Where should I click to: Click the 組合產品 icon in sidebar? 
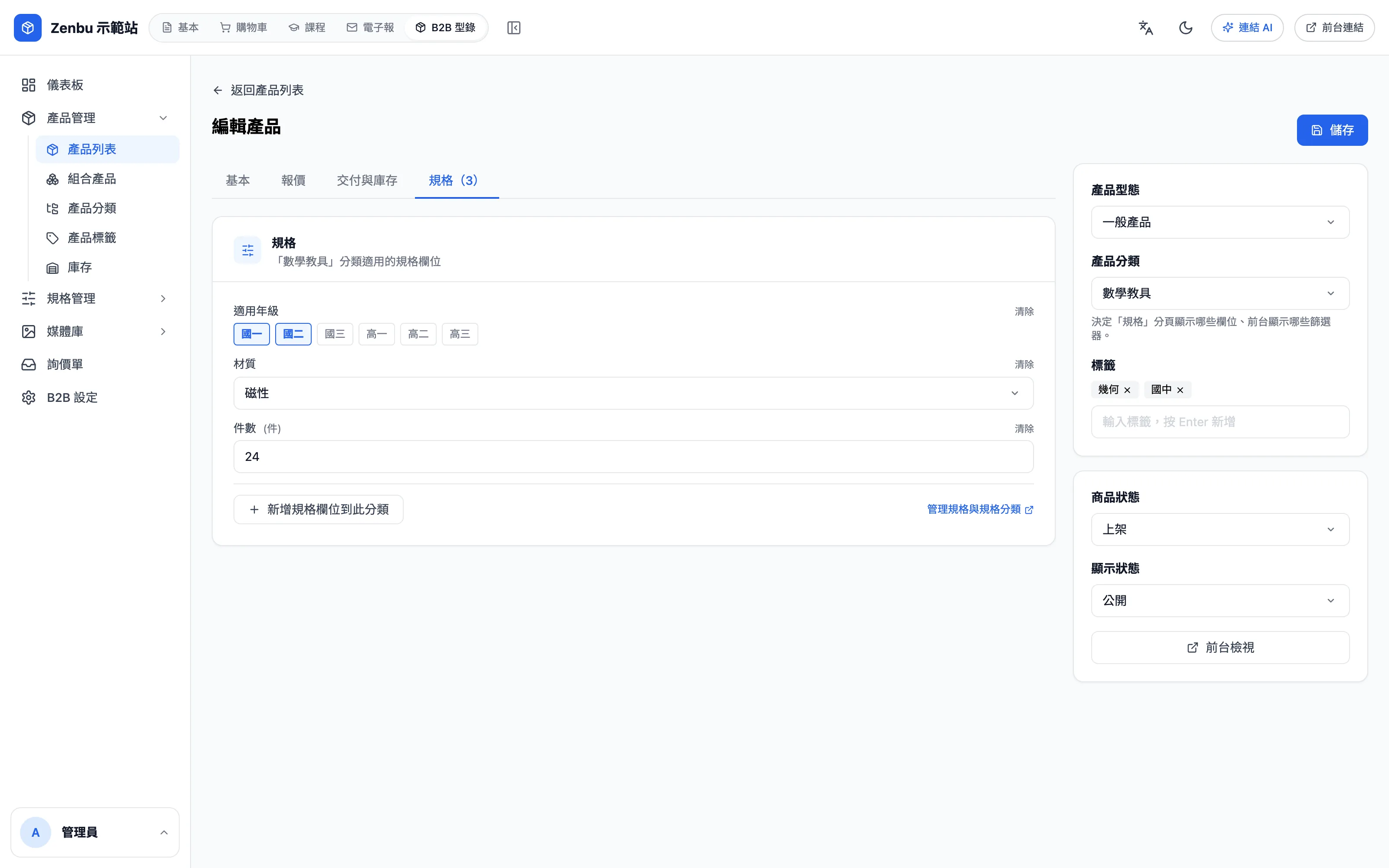pos(53,179)
